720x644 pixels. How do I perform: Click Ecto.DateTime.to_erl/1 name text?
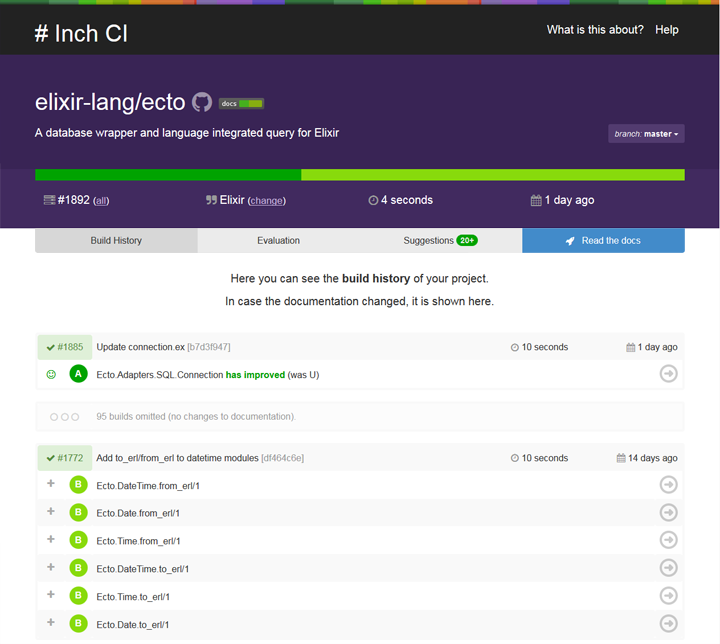(x=143, y=569)
